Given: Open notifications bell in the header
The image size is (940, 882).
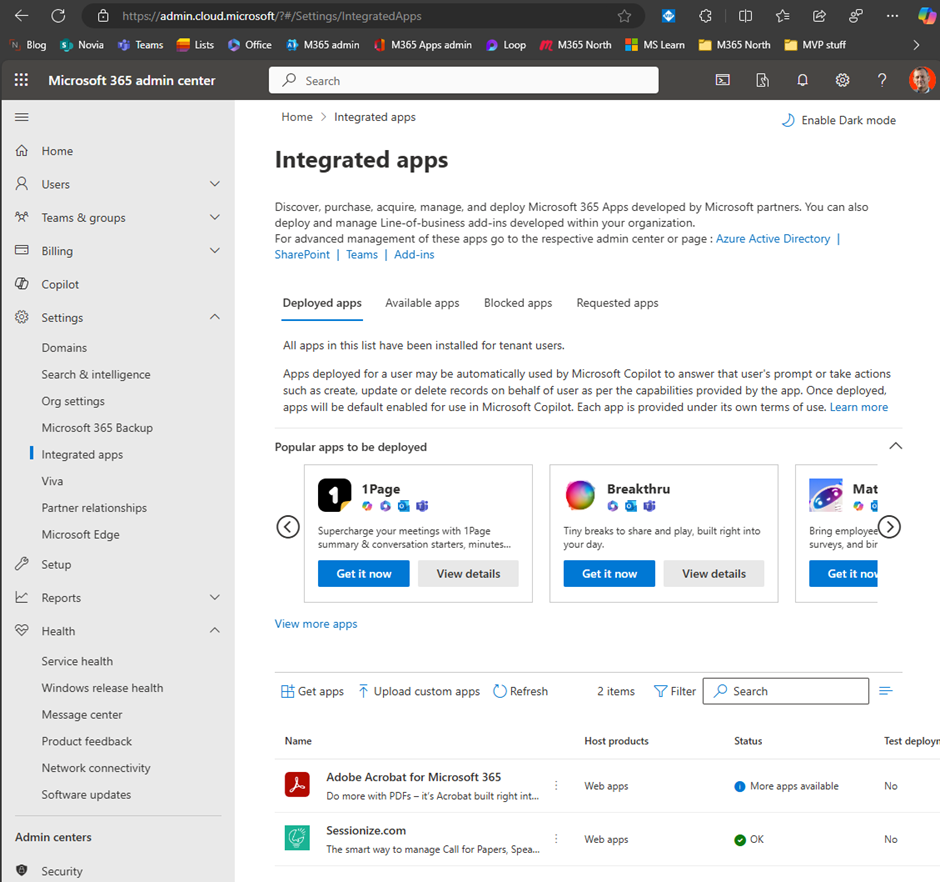Looking at the screenshot, I should (802, 80).
